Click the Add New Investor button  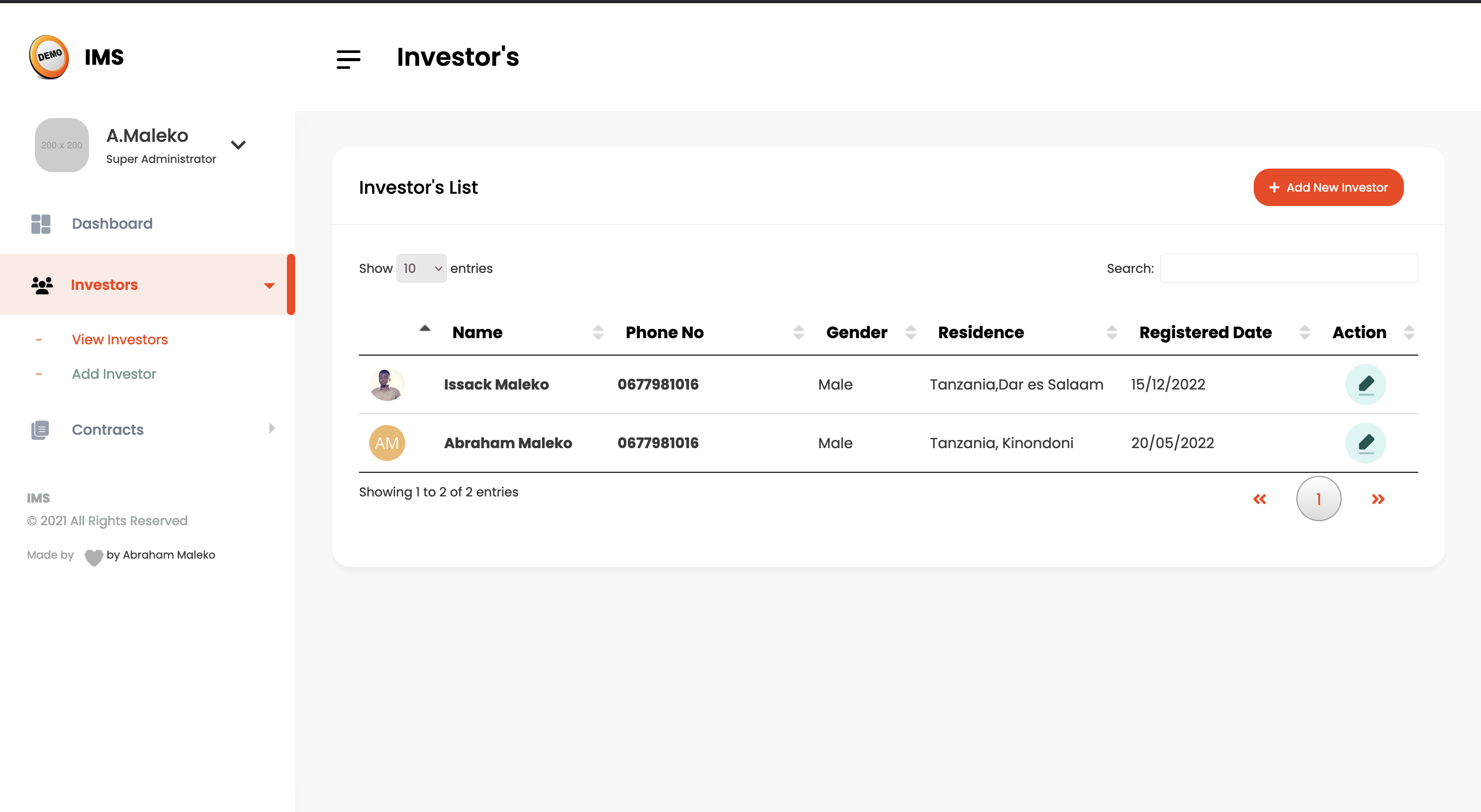tap(1328, 188)
